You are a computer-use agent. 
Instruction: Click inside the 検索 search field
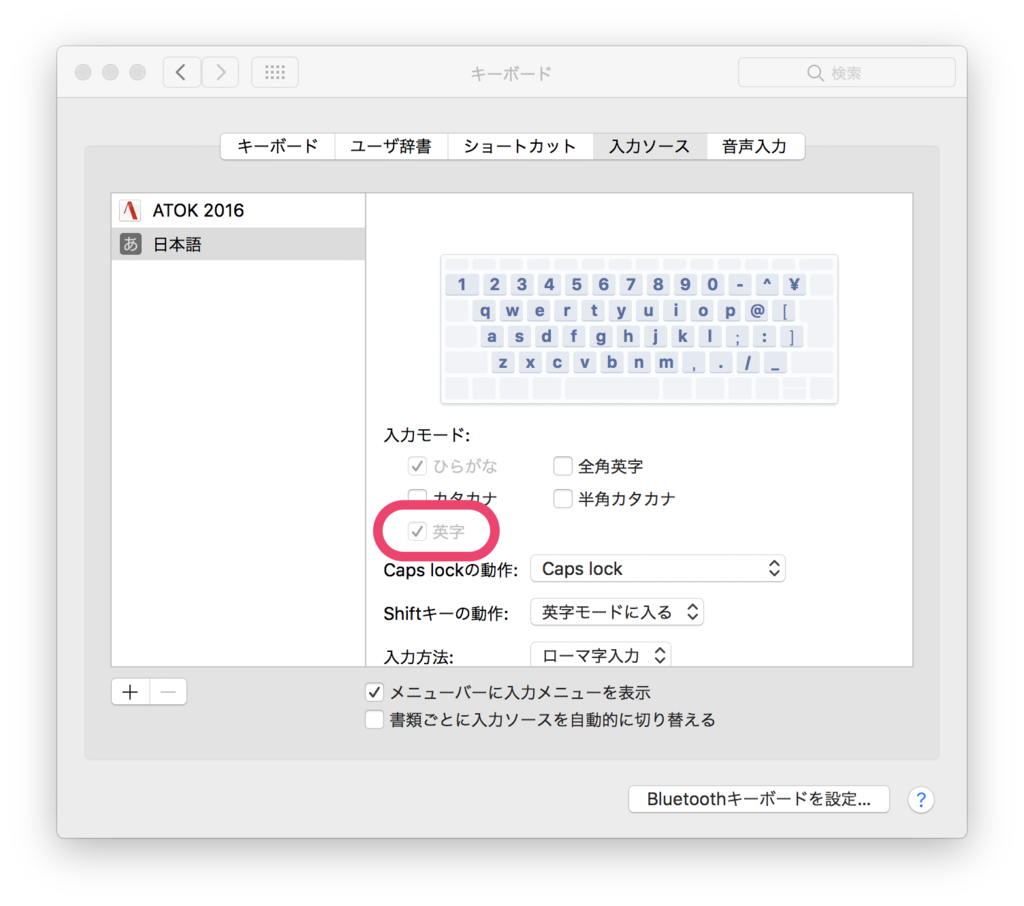pos(846,71)
